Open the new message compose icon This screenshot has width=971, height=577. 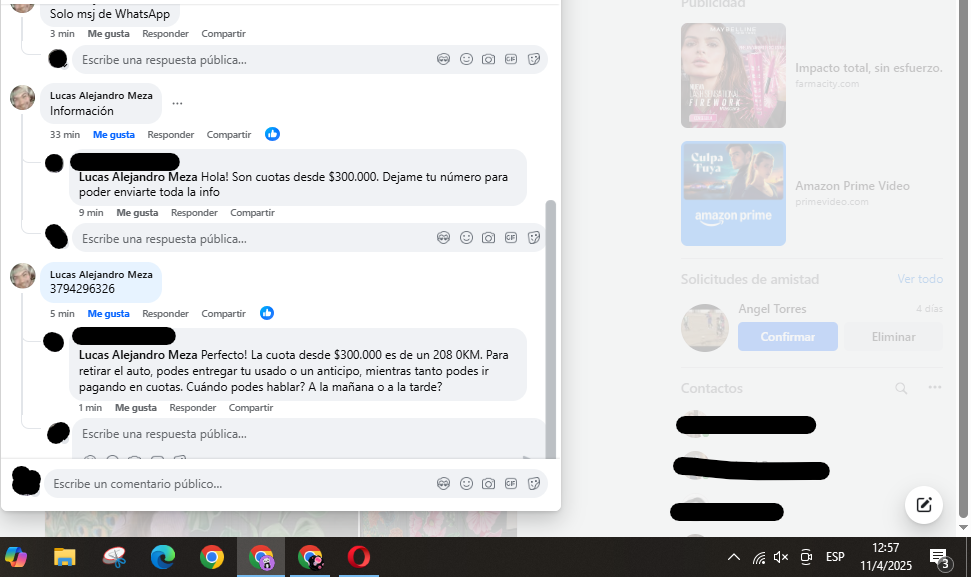(x=923, y=505)
